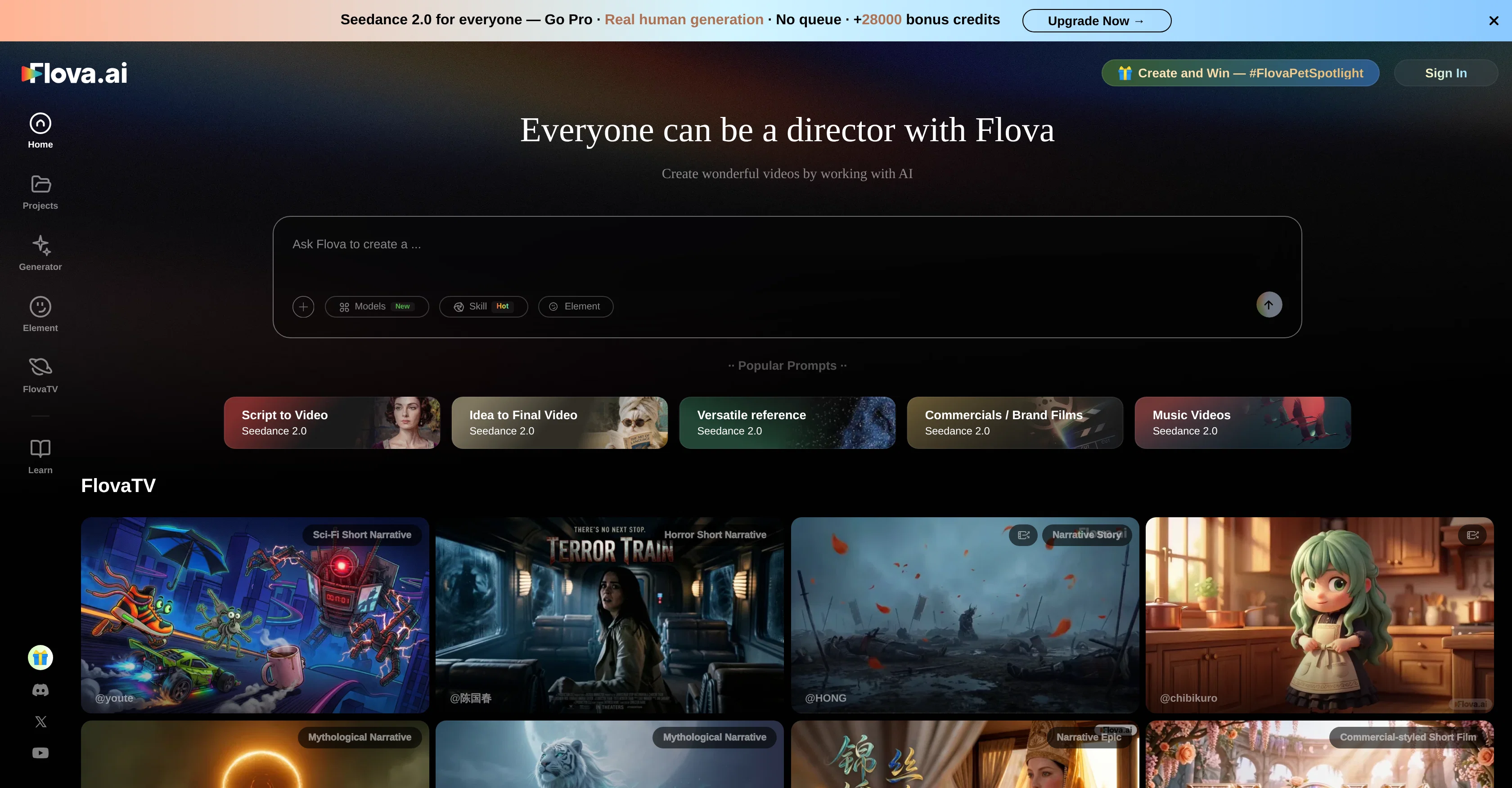Open the Commercial-styled Short Film thumbnail
The width and height of the screenshot is (1512, 788).
coord(1319,755)
